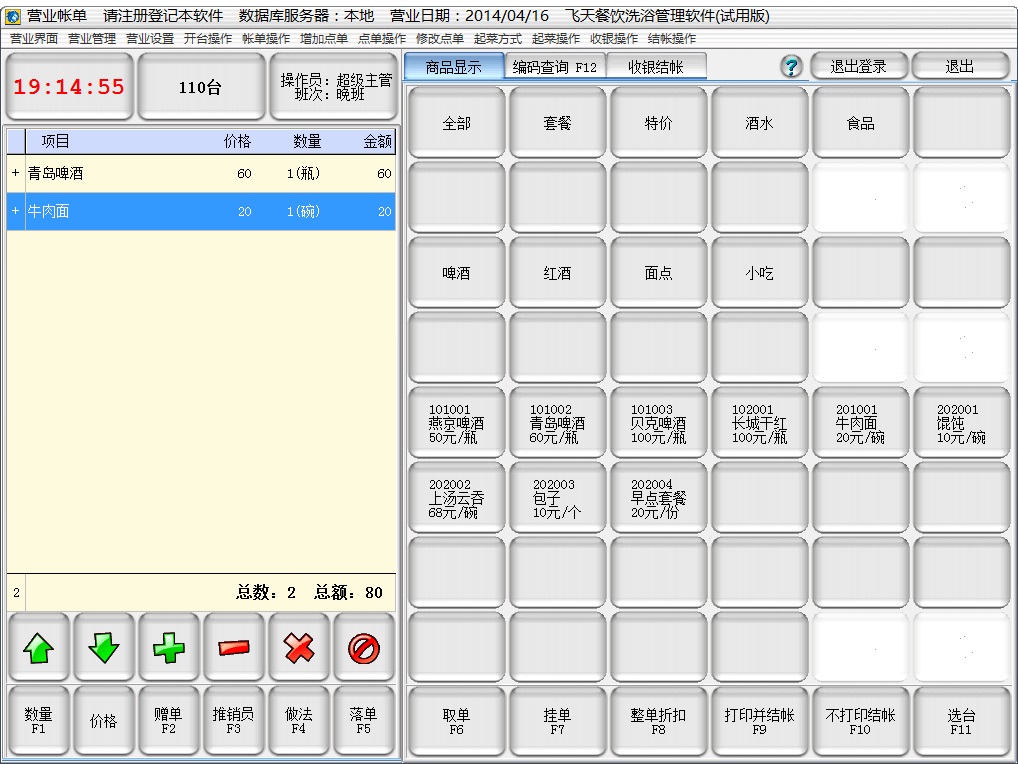
Task: Click the red X delete icon
Action: [x=299, y=648]
